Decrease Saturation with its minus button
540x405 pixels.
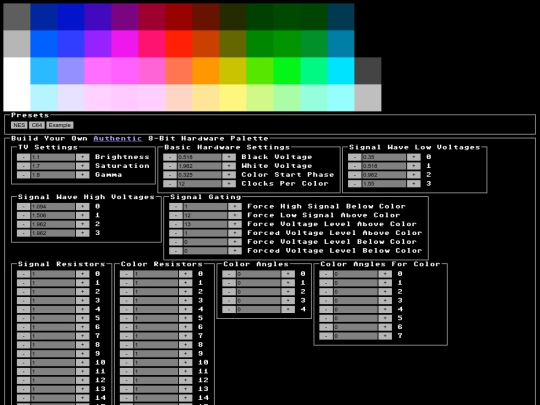point(23,166)
